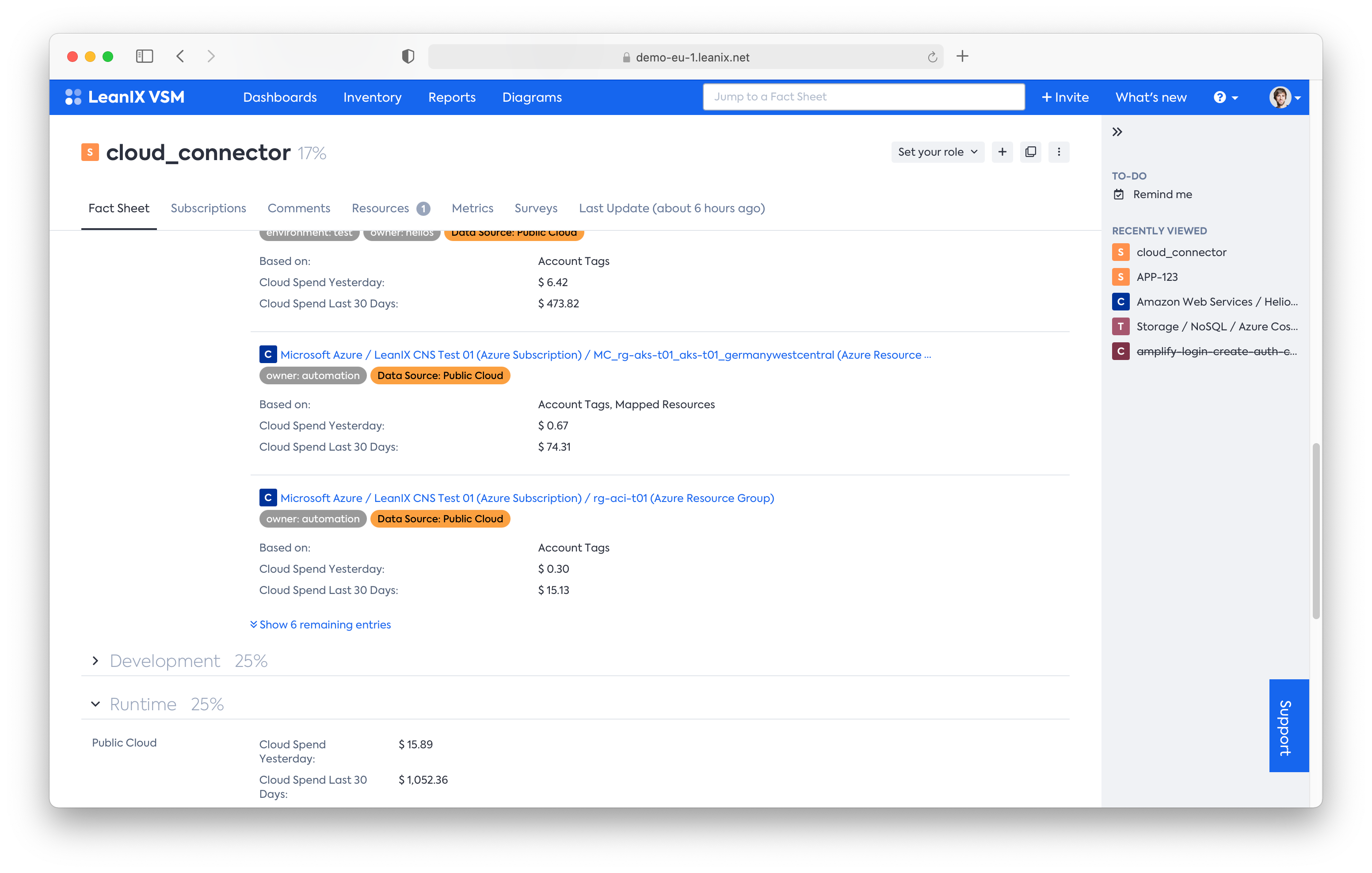This screenshot has height=873, width=1372.
Task: Click the $ 74.31 spend value
Action: click(x=554, y=447)
